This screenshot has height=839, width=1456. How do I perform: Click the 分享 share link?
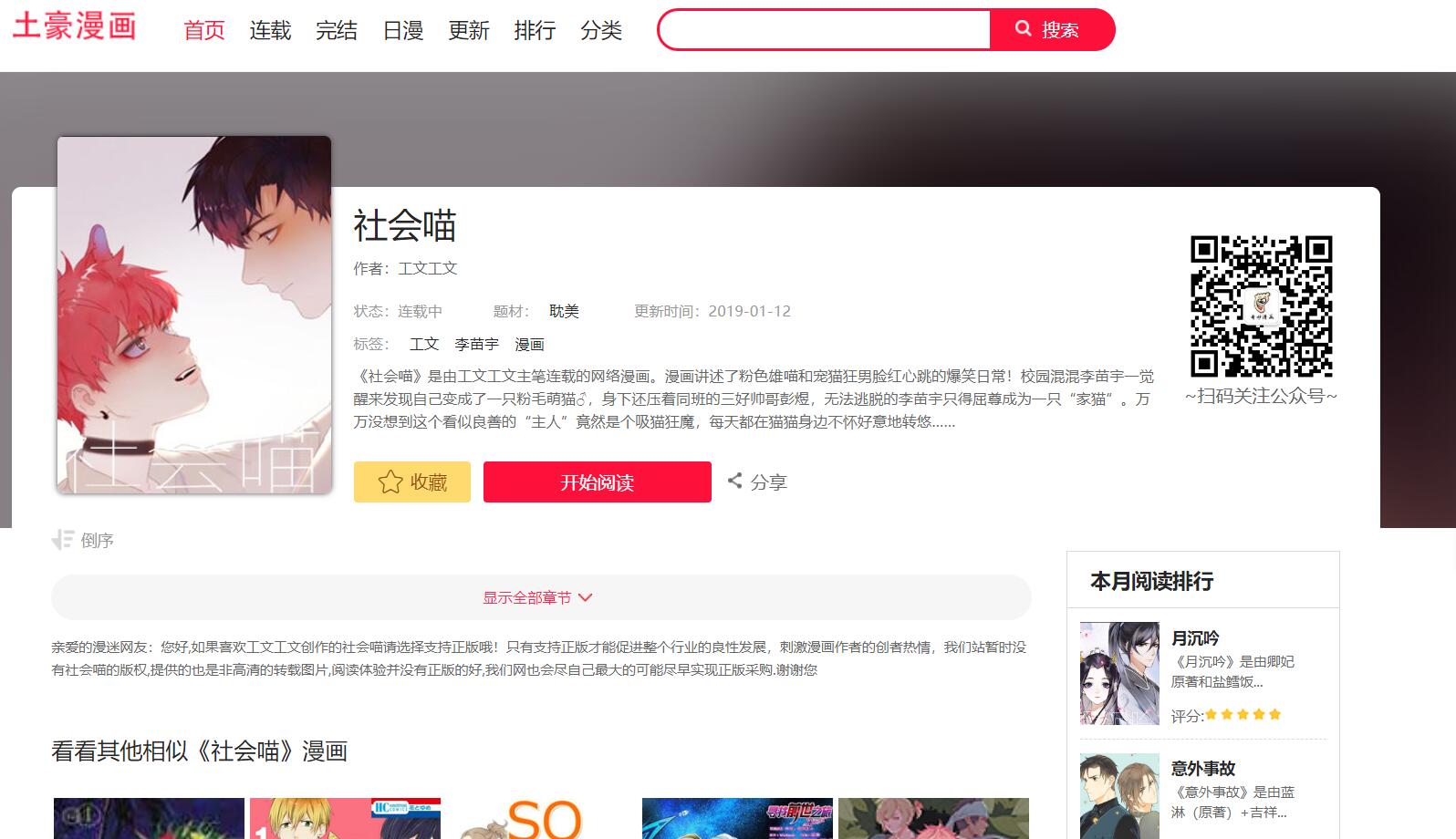(x=768, y=482)
